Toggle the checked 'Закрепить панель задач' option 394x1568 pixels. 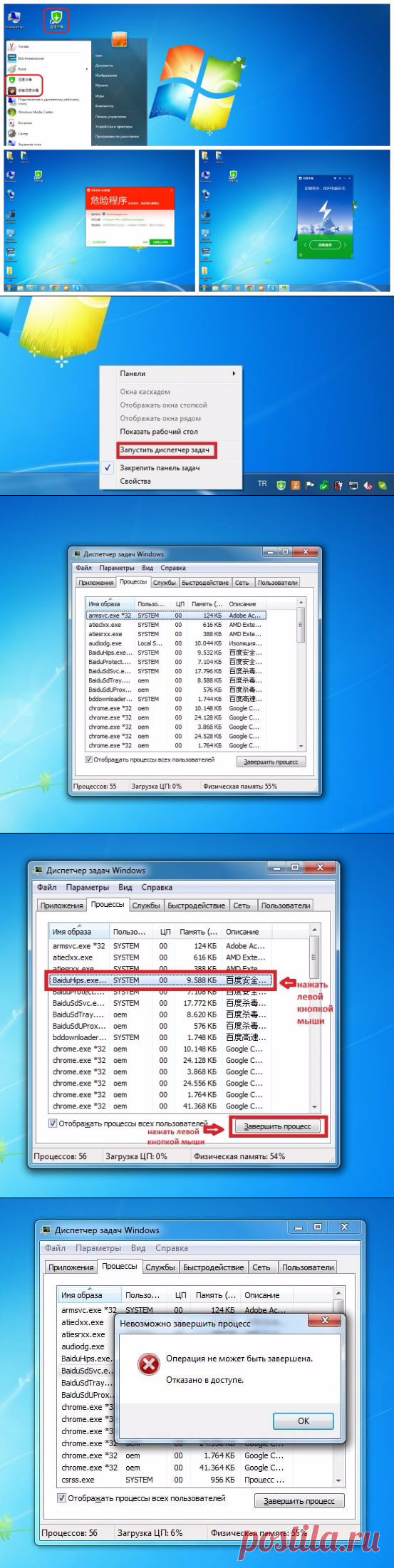160,468
